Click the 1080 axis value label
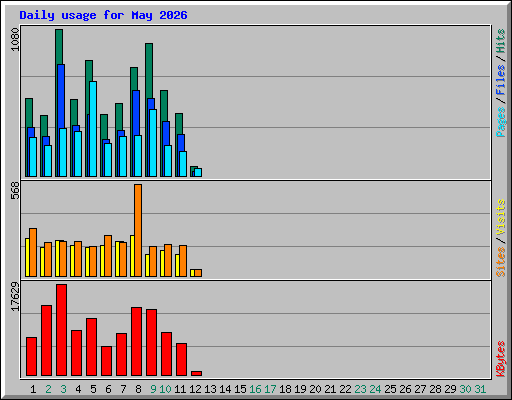 click(x=15, y=39)
